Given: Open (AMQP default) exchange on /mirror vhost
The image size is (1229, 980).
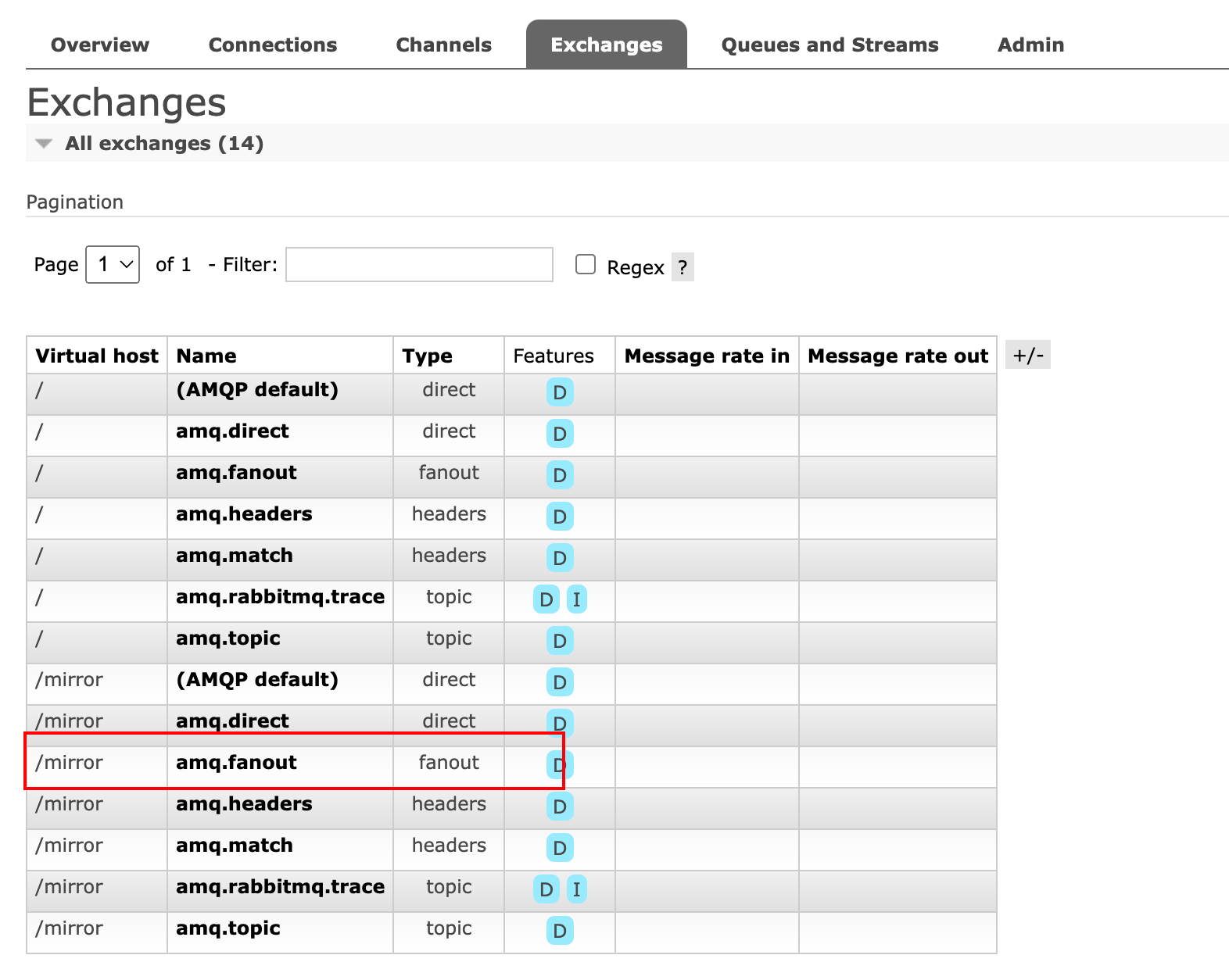Looking at the screenshot, I should (257, 680).
